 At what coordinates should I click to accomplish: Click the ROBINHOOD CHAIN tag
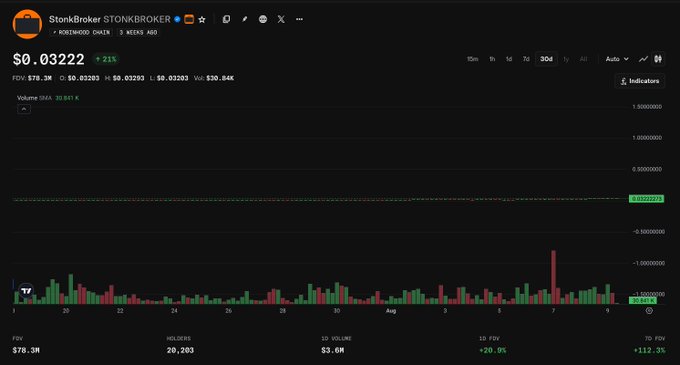click(x=81, y=33)
